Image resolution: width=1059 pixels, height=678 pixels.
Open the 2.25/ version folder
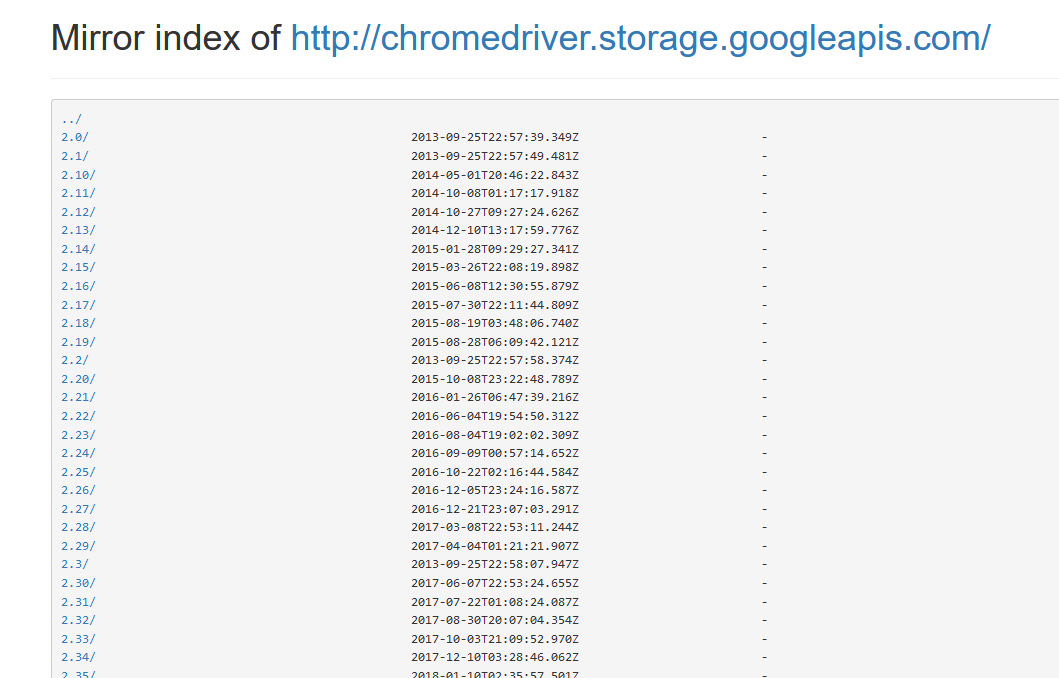(71, 471)
